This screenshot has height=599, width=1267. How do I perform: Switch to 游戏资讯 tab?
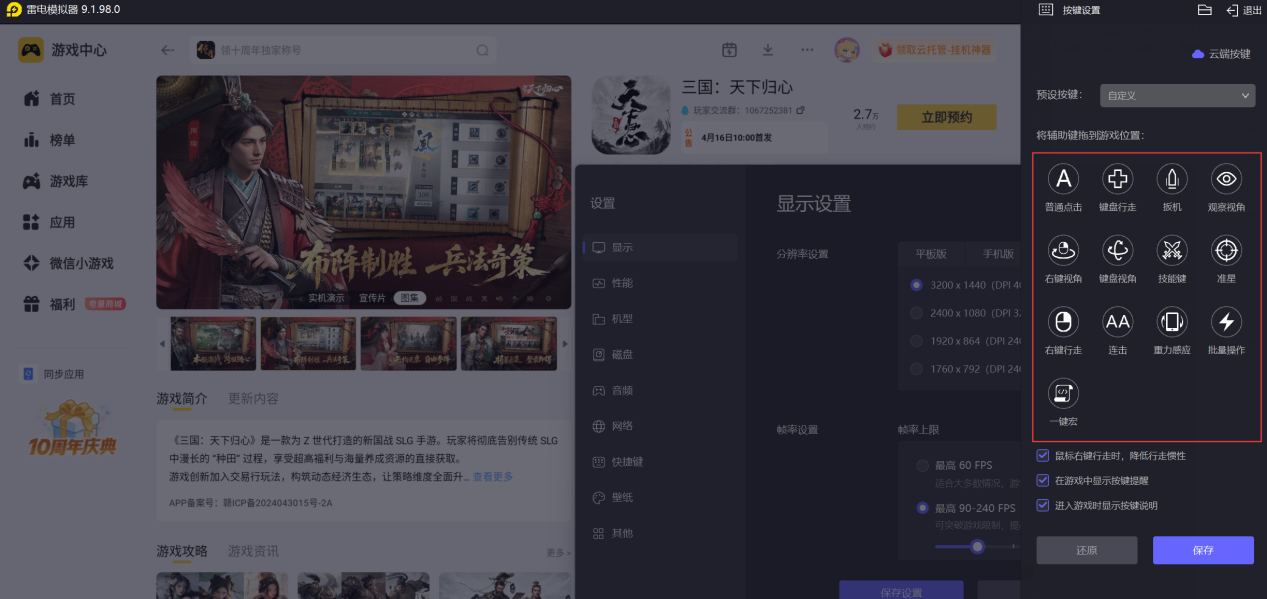pos(253,551)
